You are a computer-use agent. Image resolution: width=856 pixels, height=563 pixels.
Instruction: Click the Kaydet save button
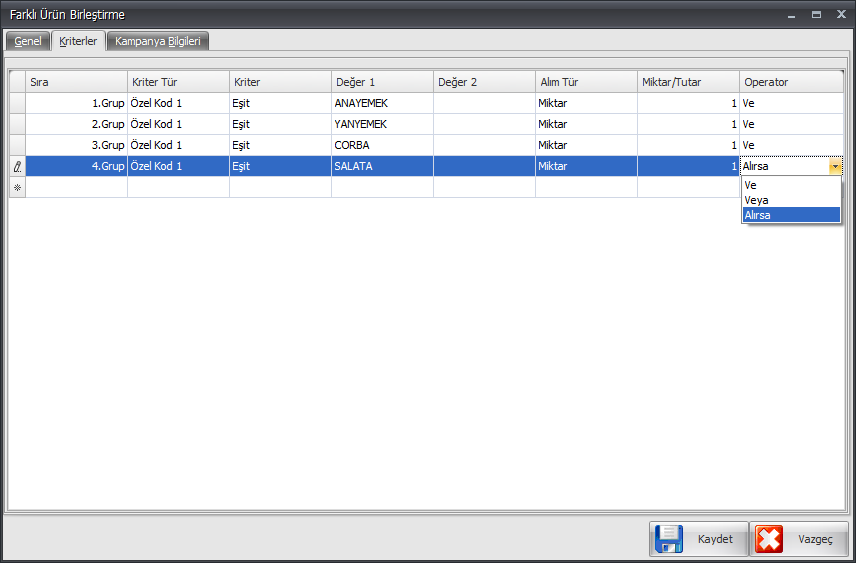697,539
